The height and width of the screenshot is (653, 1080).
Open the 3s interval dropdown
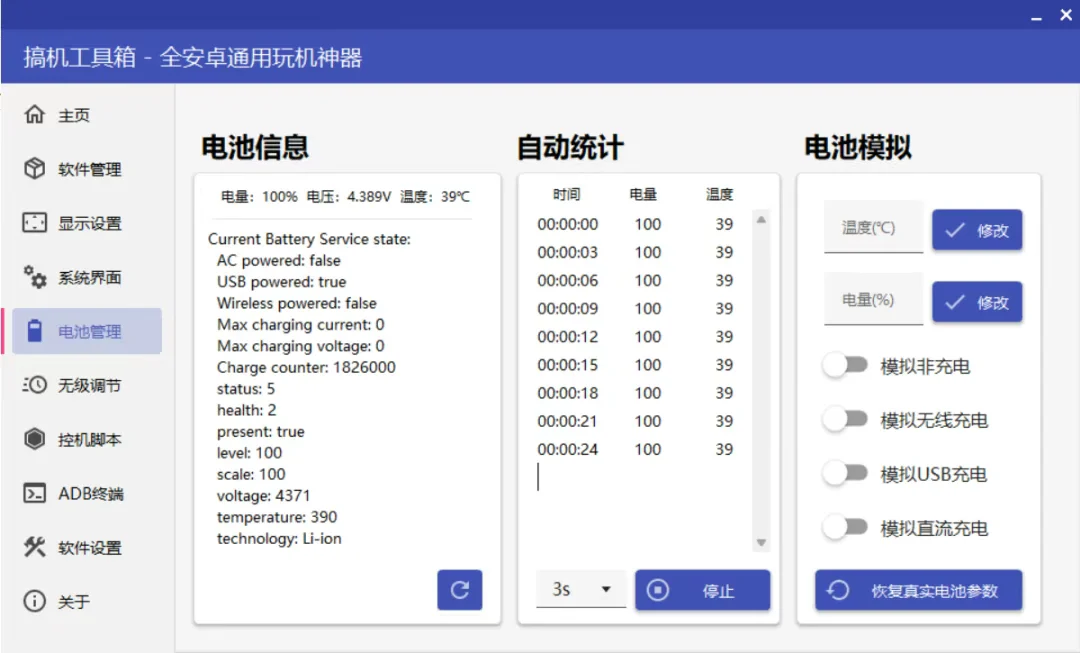pyautogui.click(x=580, y=590)
